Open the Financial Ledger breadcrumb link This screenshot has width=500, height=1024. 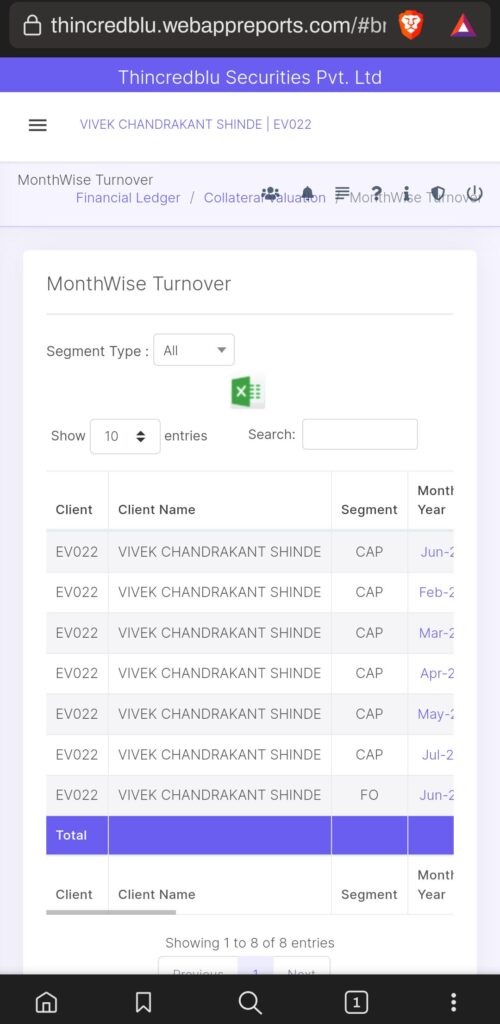[128, 198]
